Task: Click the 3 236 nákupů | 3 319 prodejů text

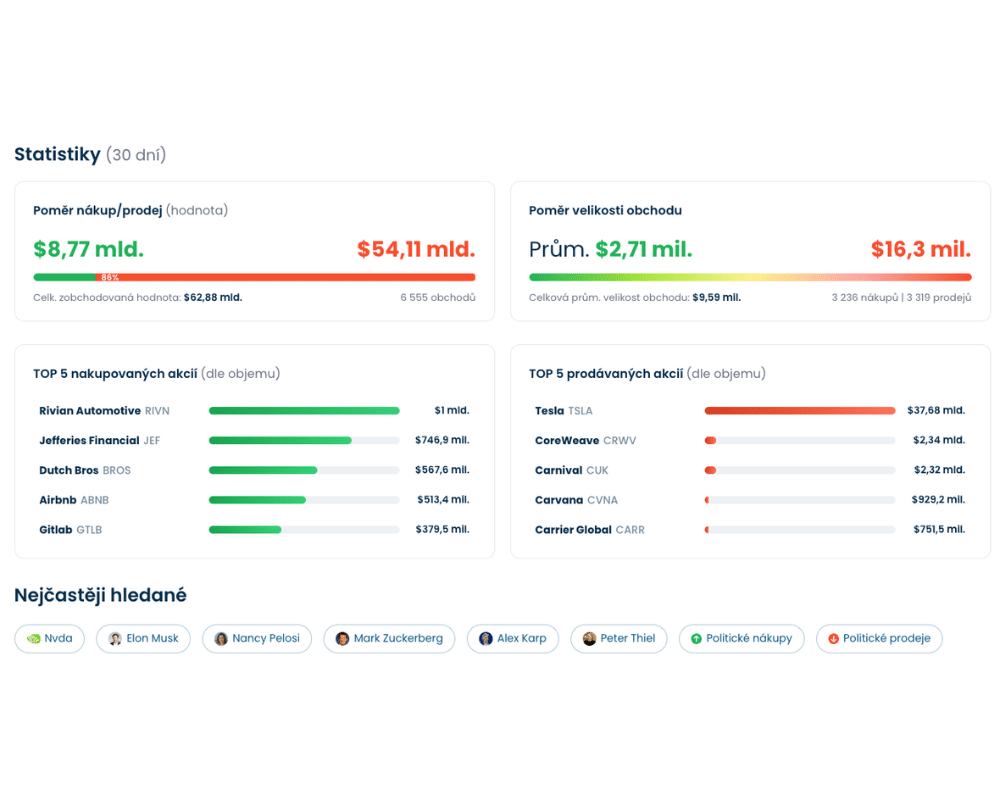Action: (x=901, y=298)
